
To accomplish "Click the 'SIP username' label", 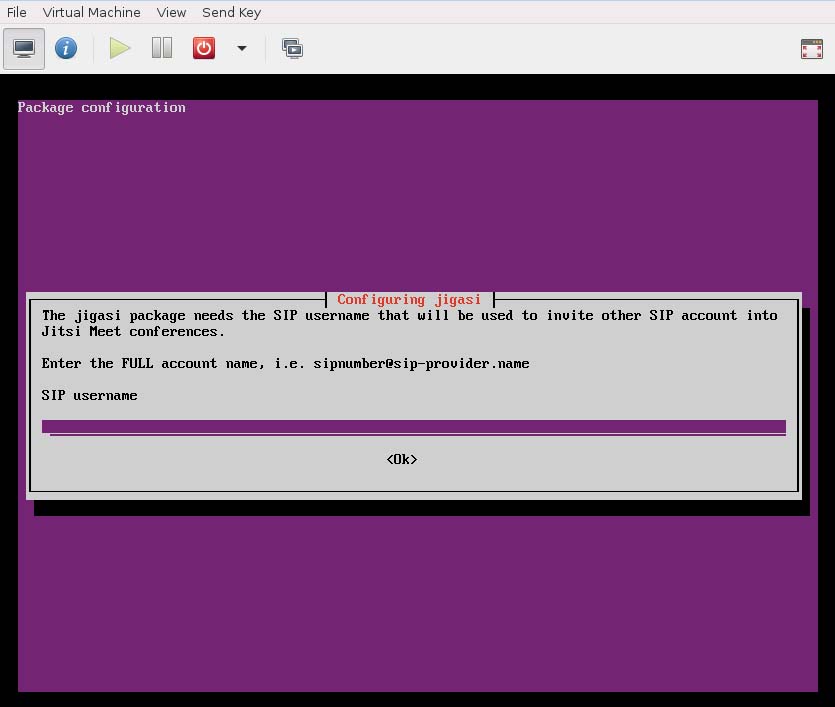I will [x=89, y=395].
